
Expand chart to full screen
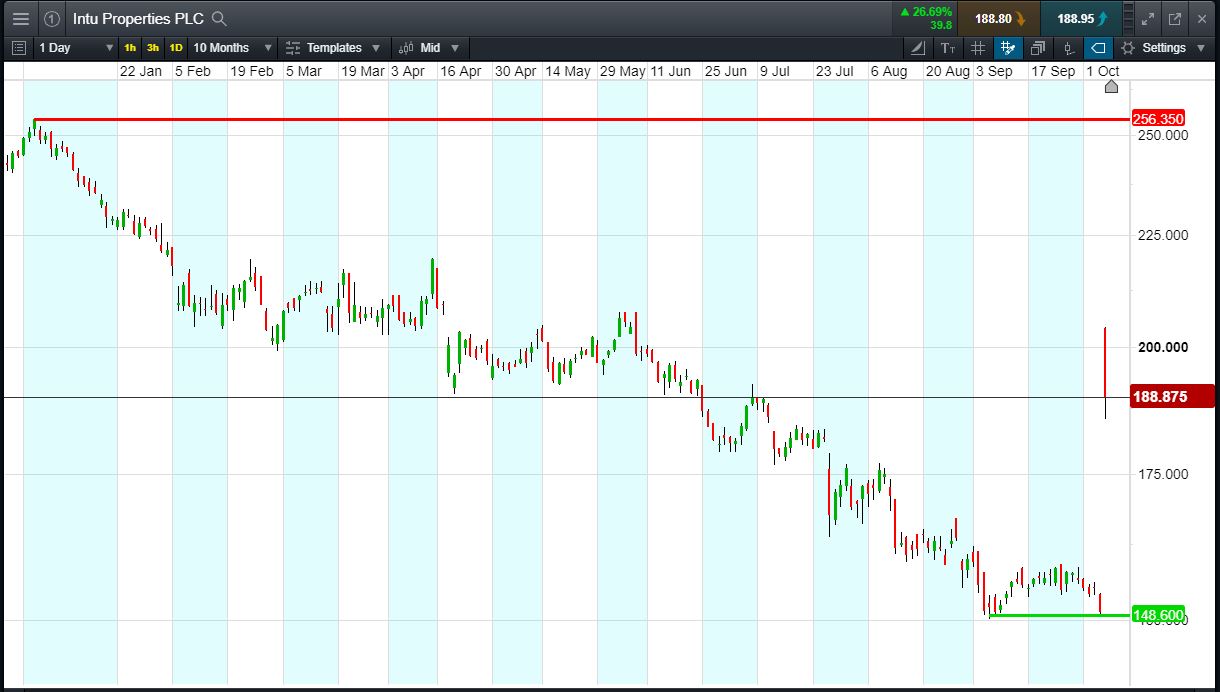[1148, 18]
